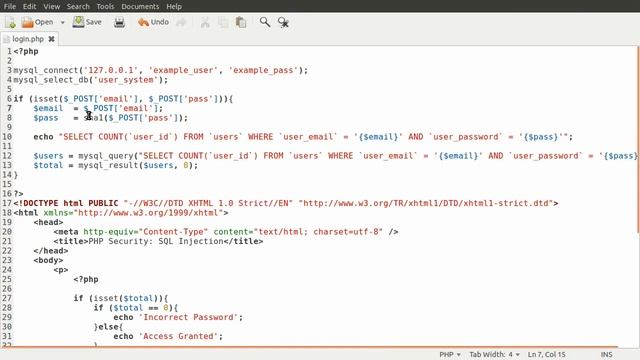640x360 pixels.
Task: Select the login.php tab
Action: coord(28,39)
